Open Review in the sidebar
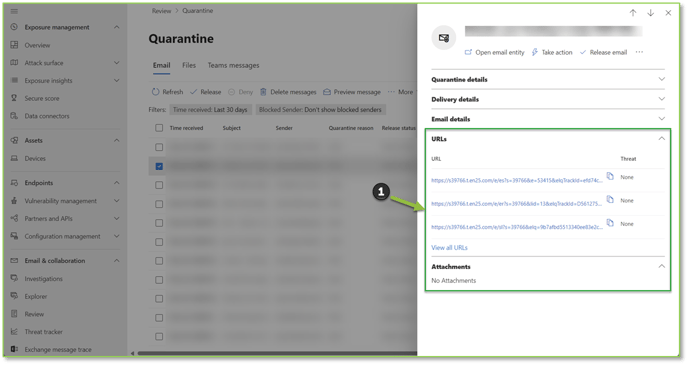 coord(34,314)
